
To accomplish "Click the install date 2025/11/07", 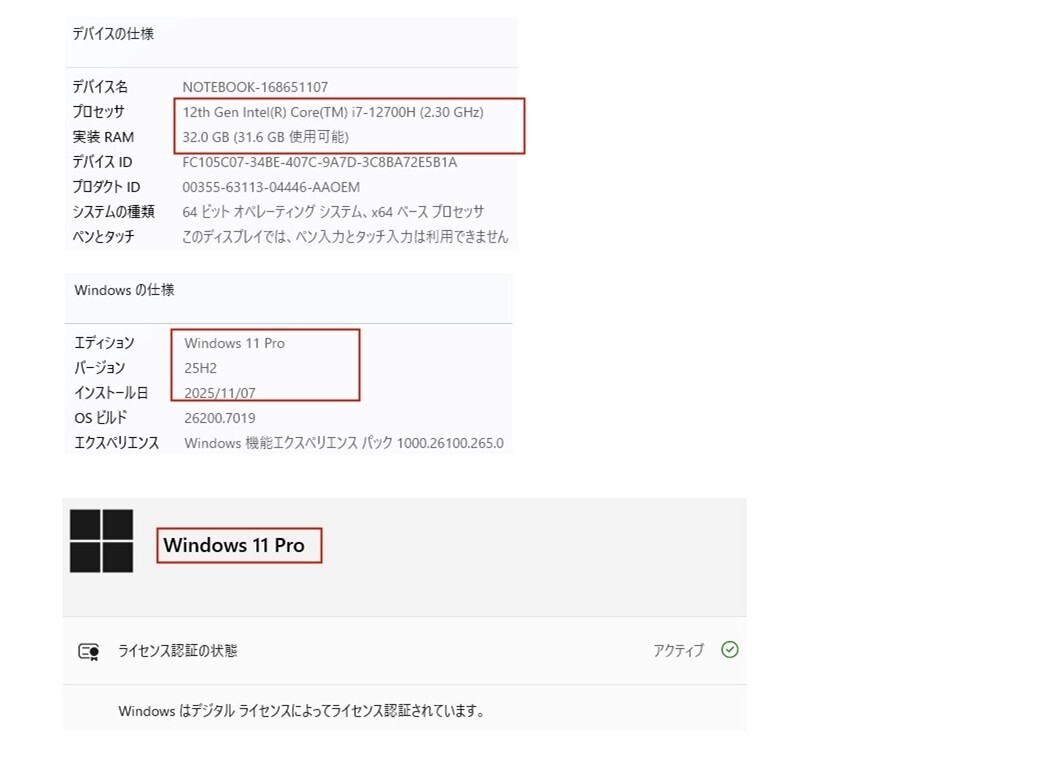I will pos(220,393).
